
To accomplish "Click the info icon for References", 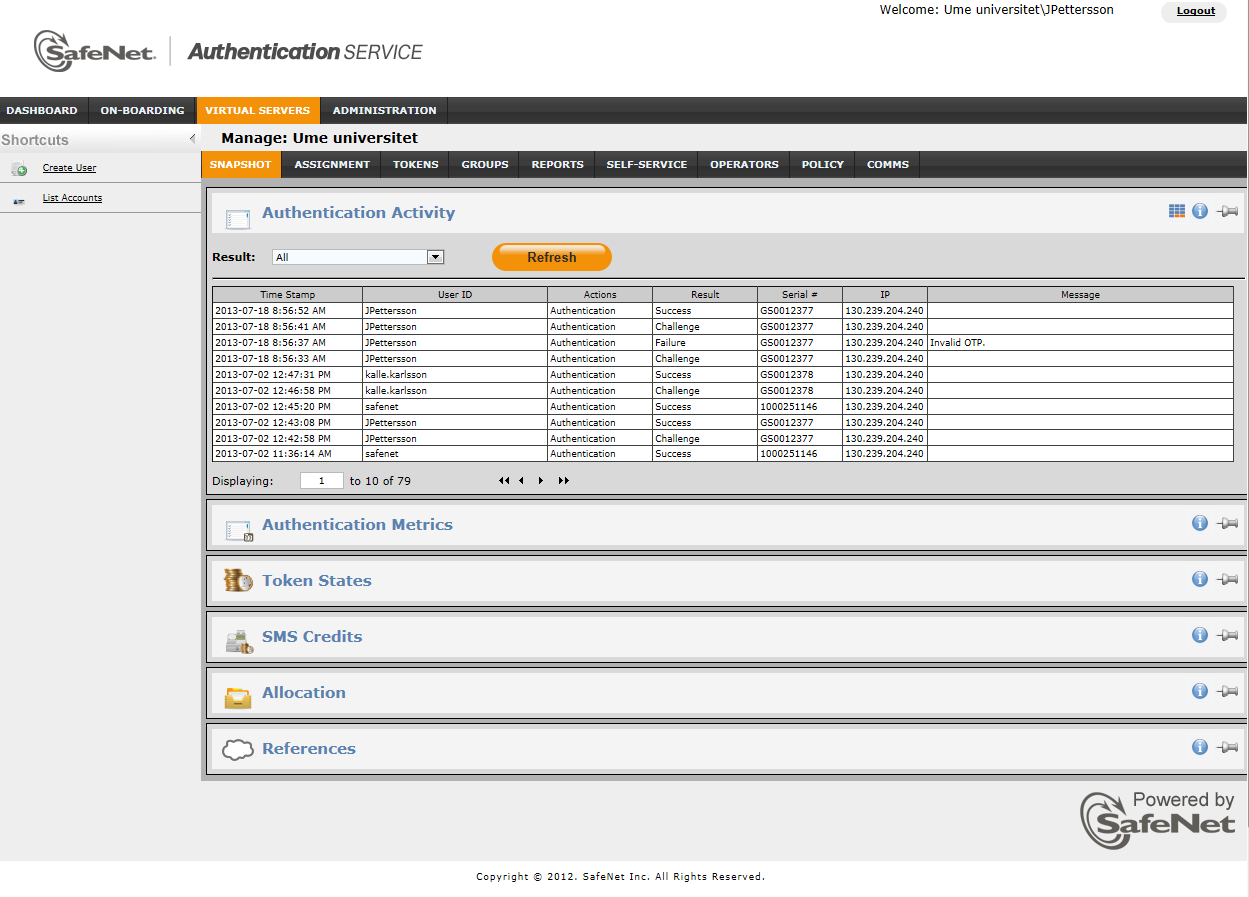I will (x=1200, y=747).
